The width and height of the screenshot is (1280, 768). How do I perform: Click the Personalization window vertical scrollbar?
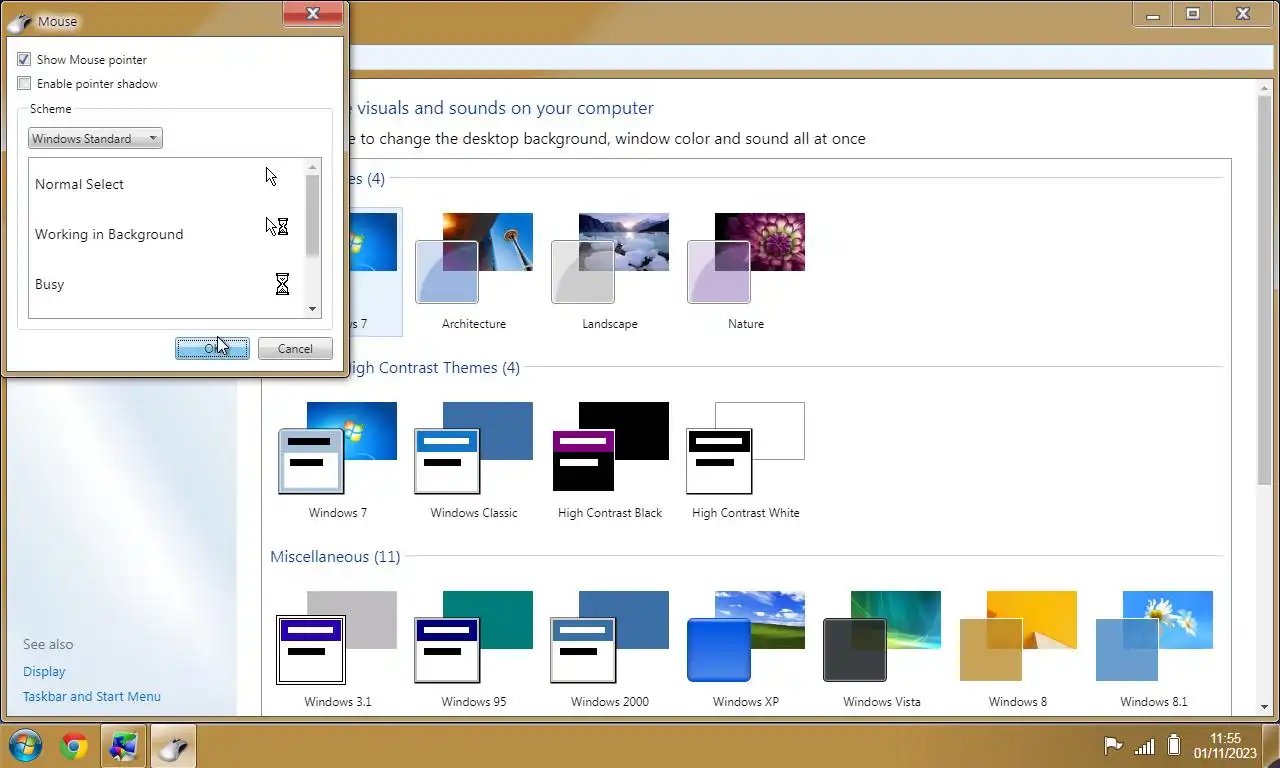coord(1264,400)
